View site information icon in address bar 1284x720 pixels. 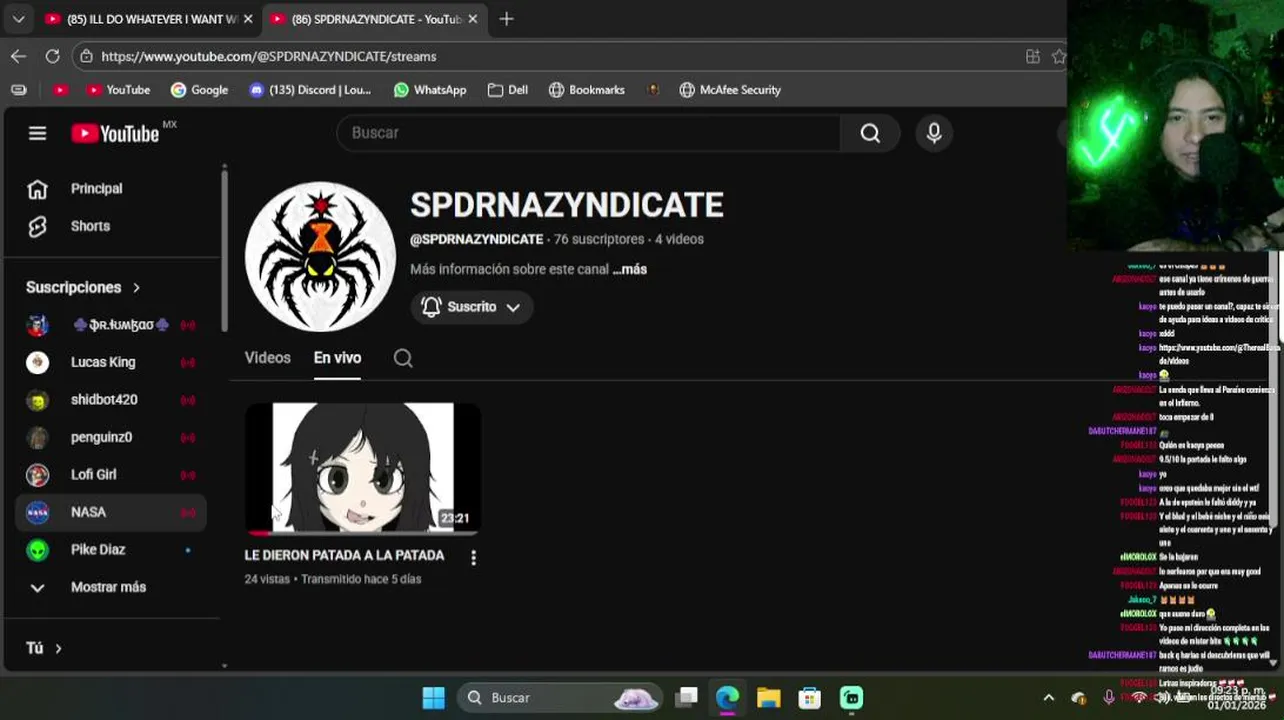[86, 56]
